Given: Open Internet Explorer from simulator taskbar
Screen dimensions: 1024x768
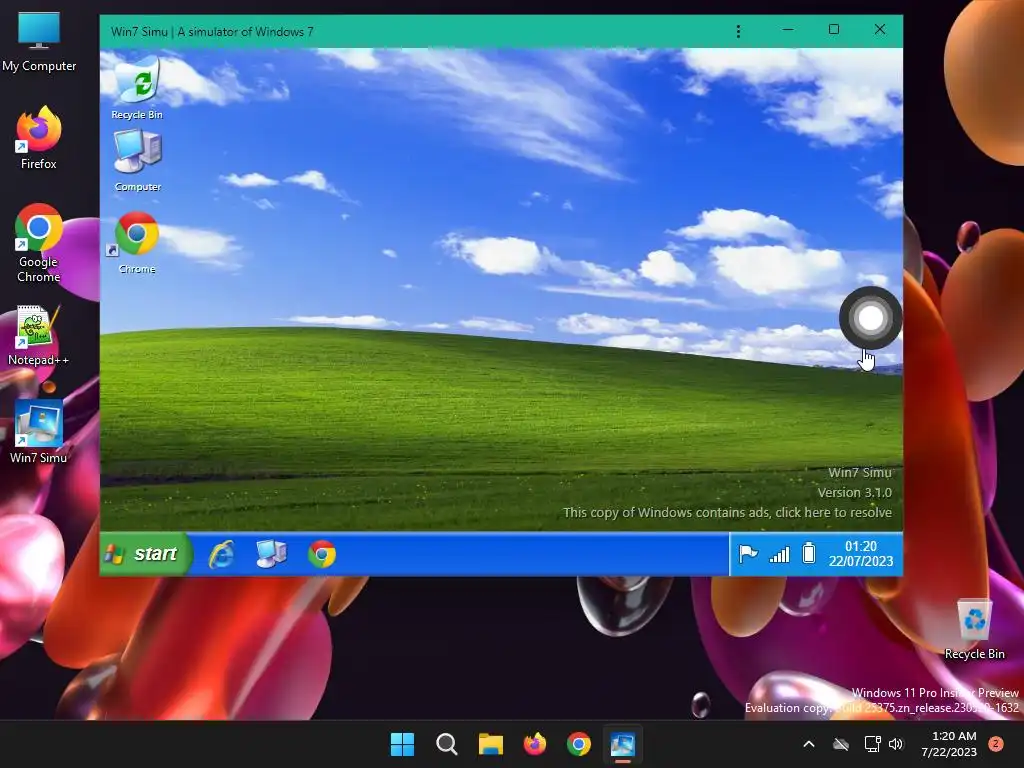Looking at the screenshot, I should tap(221, 554).
